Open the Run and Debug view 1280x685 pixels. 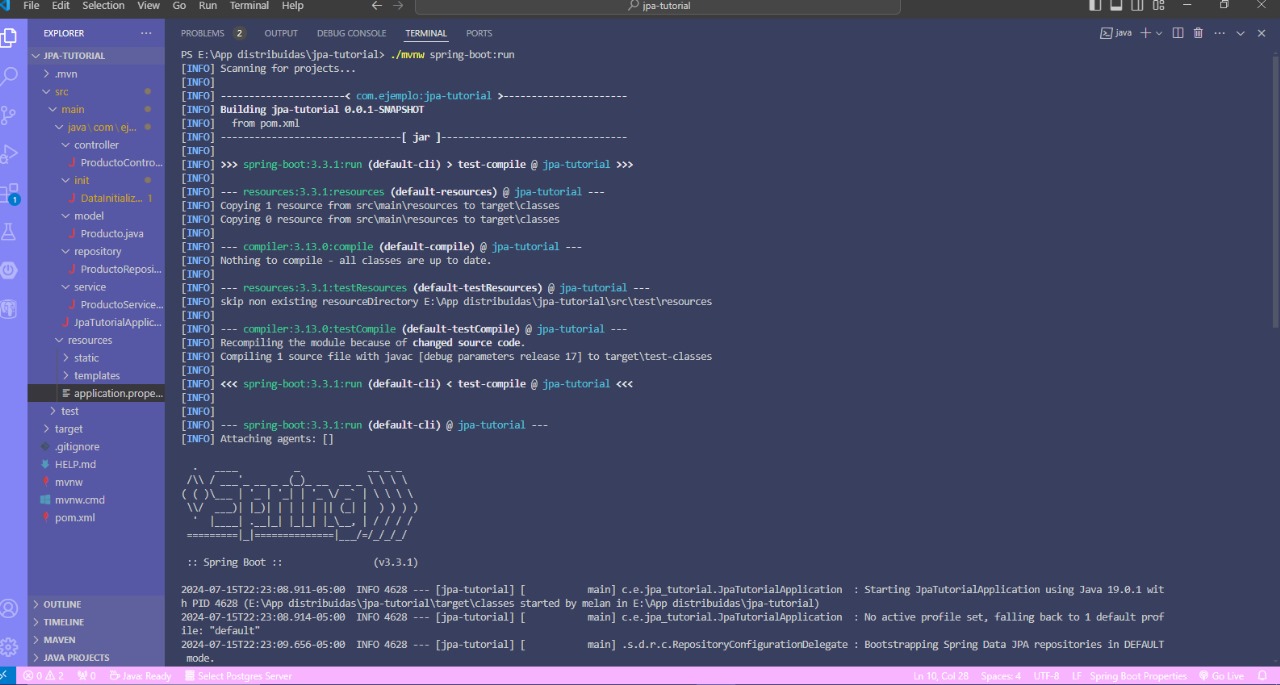[9, 153]
